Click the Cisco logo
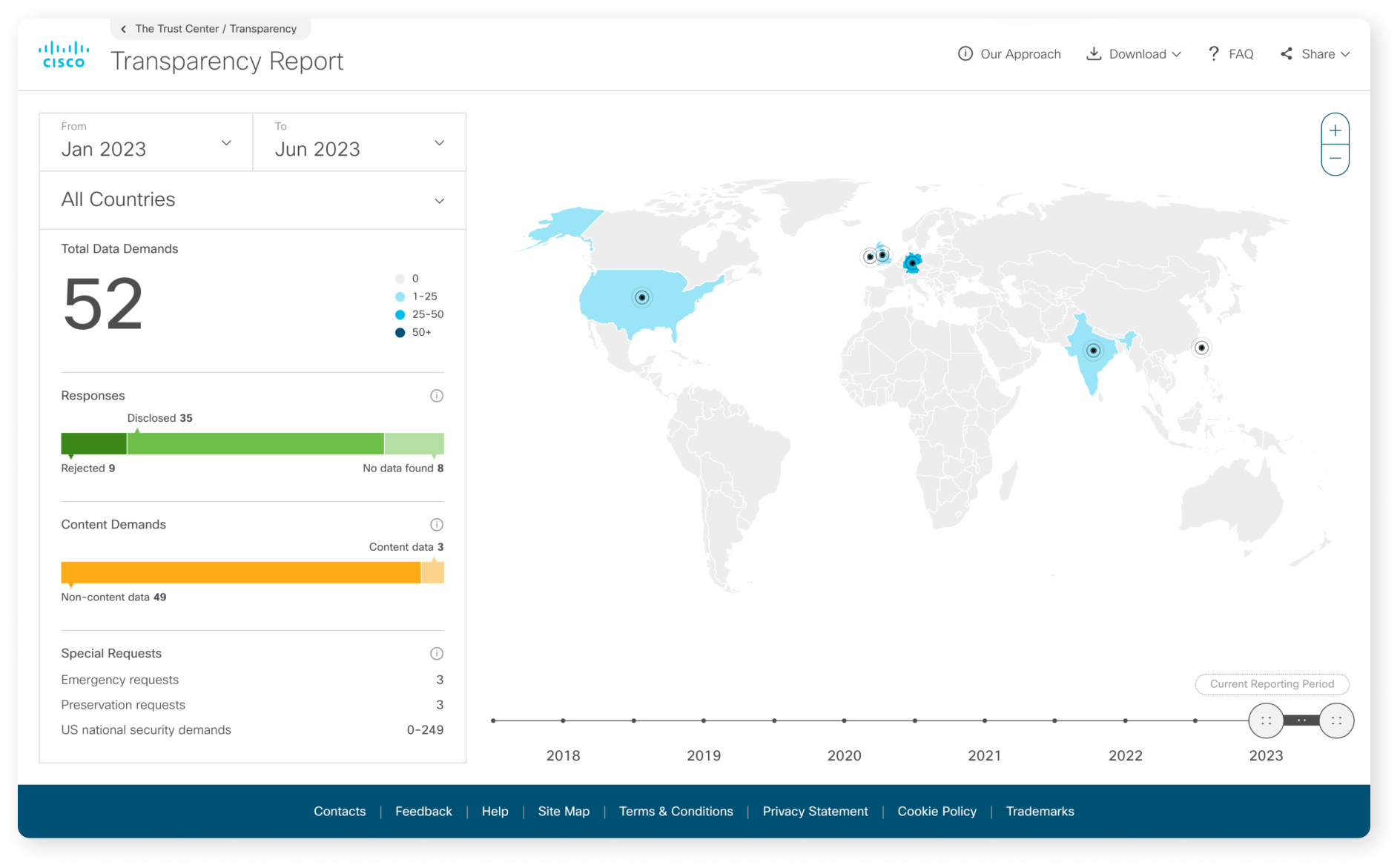The height and width of the screenshot is (868, 1400). point(63,53)
